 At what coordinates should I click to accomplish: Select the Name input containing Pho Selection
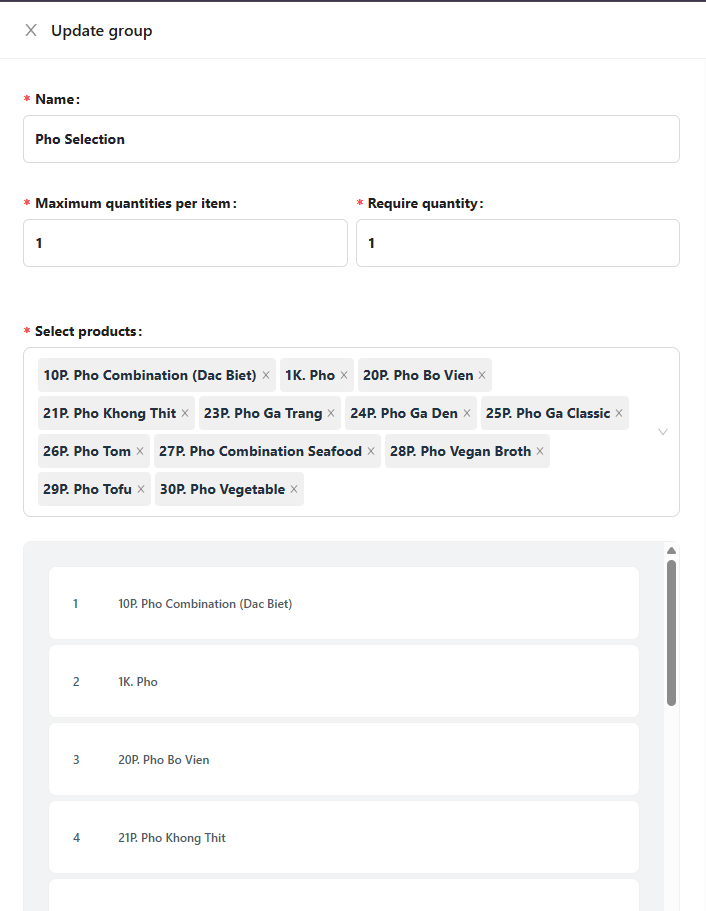click(351, 138)
